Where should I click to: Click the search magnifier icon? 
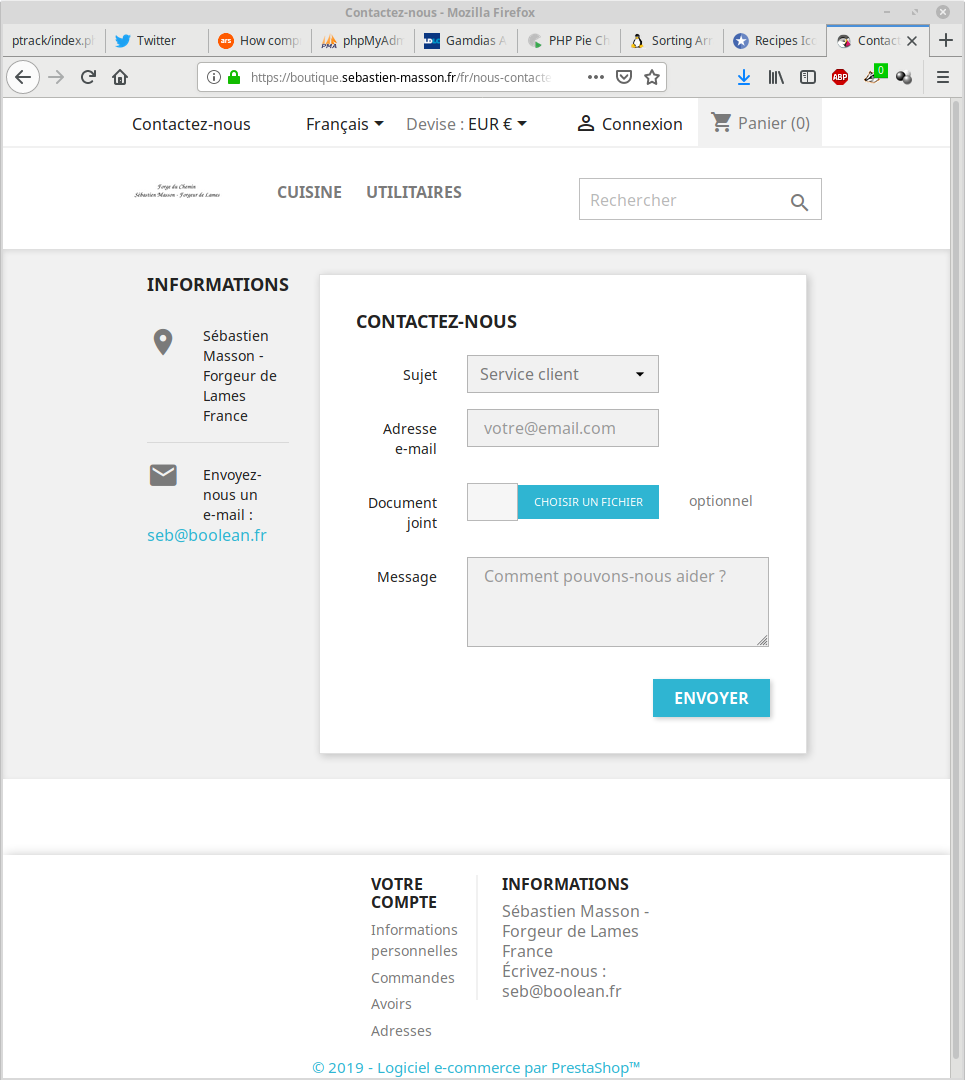pyautogui.click(x=799, y=202)
